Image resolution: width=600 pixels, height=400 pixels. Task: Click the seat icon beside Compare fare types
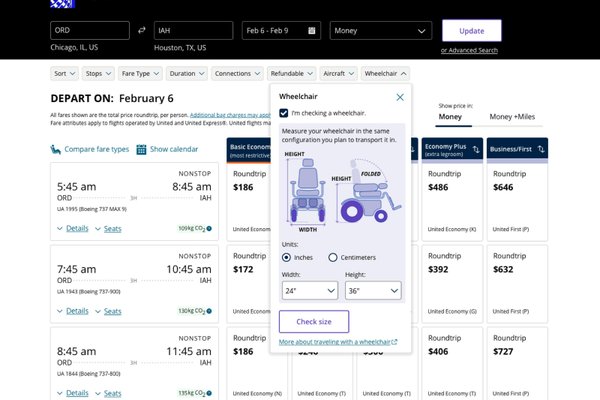pyautogui.click(x=55, y=149)
